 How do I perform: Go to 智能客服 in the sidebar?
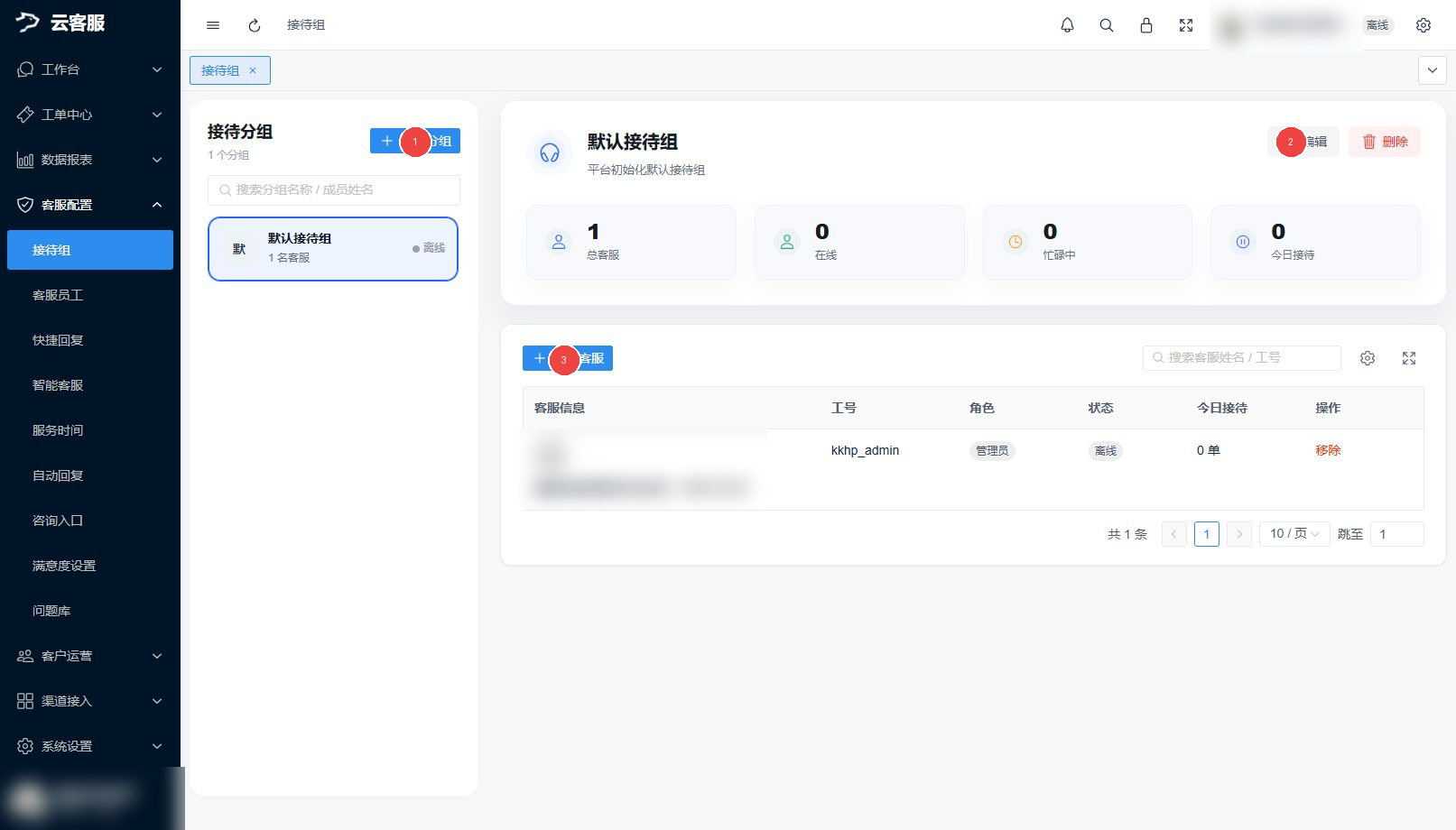coord(90,385)
